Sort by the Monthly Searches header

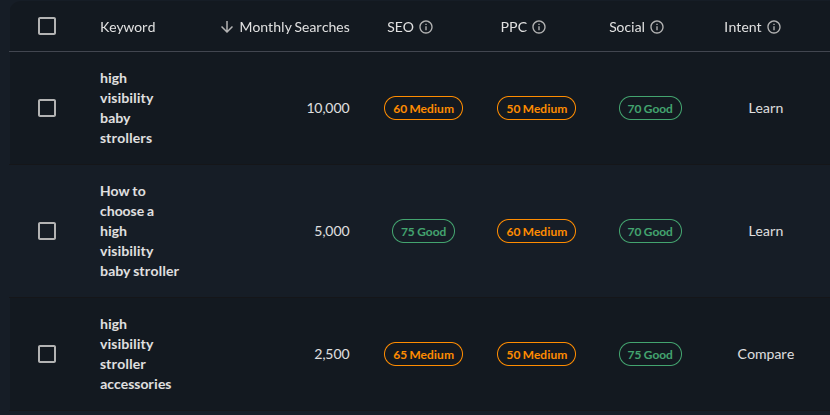(295, 27)
